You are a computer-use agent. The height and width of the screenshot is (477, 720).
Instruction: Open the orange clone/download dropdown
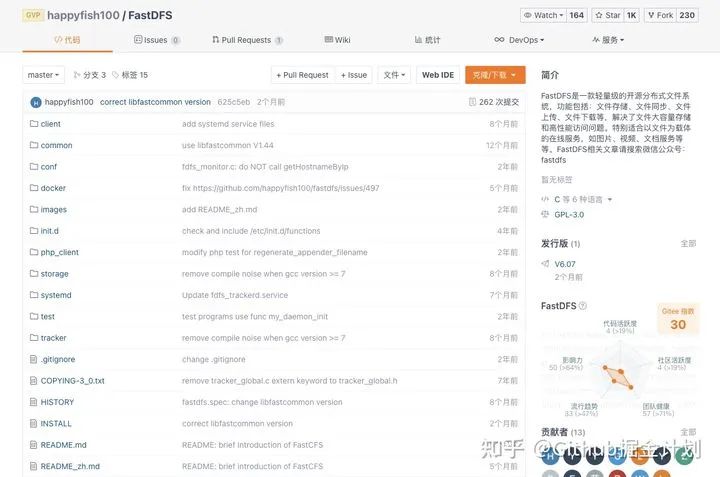pos(495,75)
